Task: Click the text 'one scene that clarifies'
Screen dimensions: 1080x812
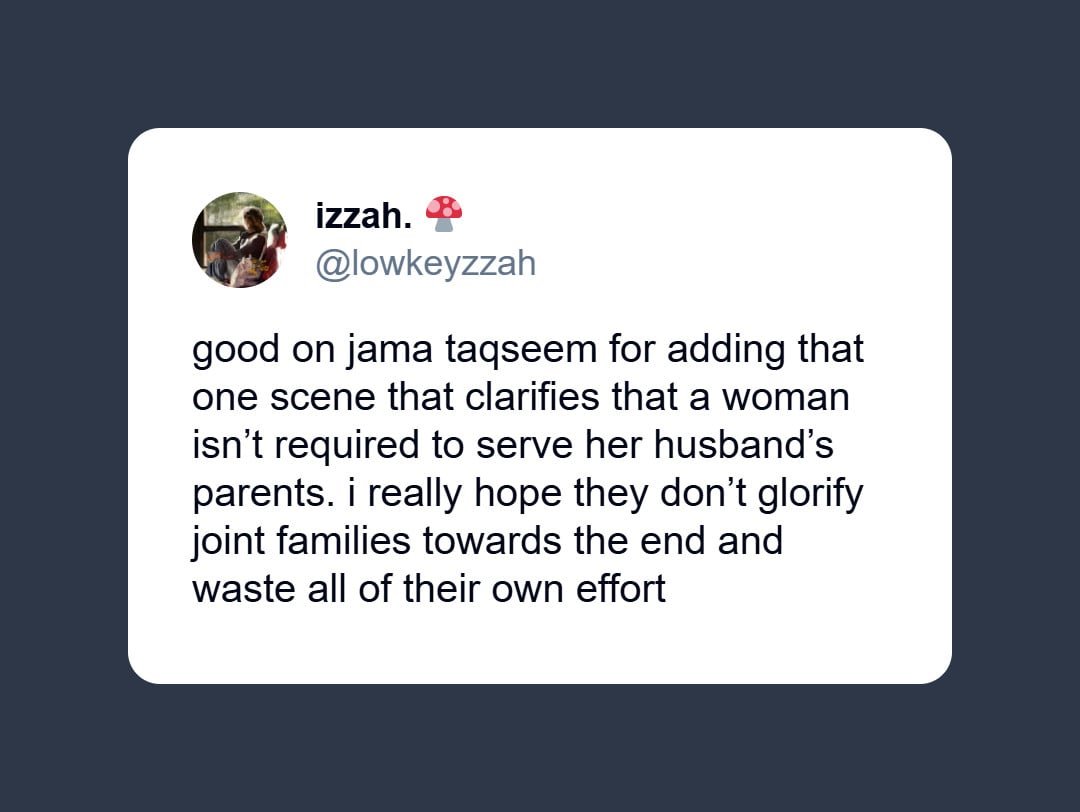Action: 372,398
